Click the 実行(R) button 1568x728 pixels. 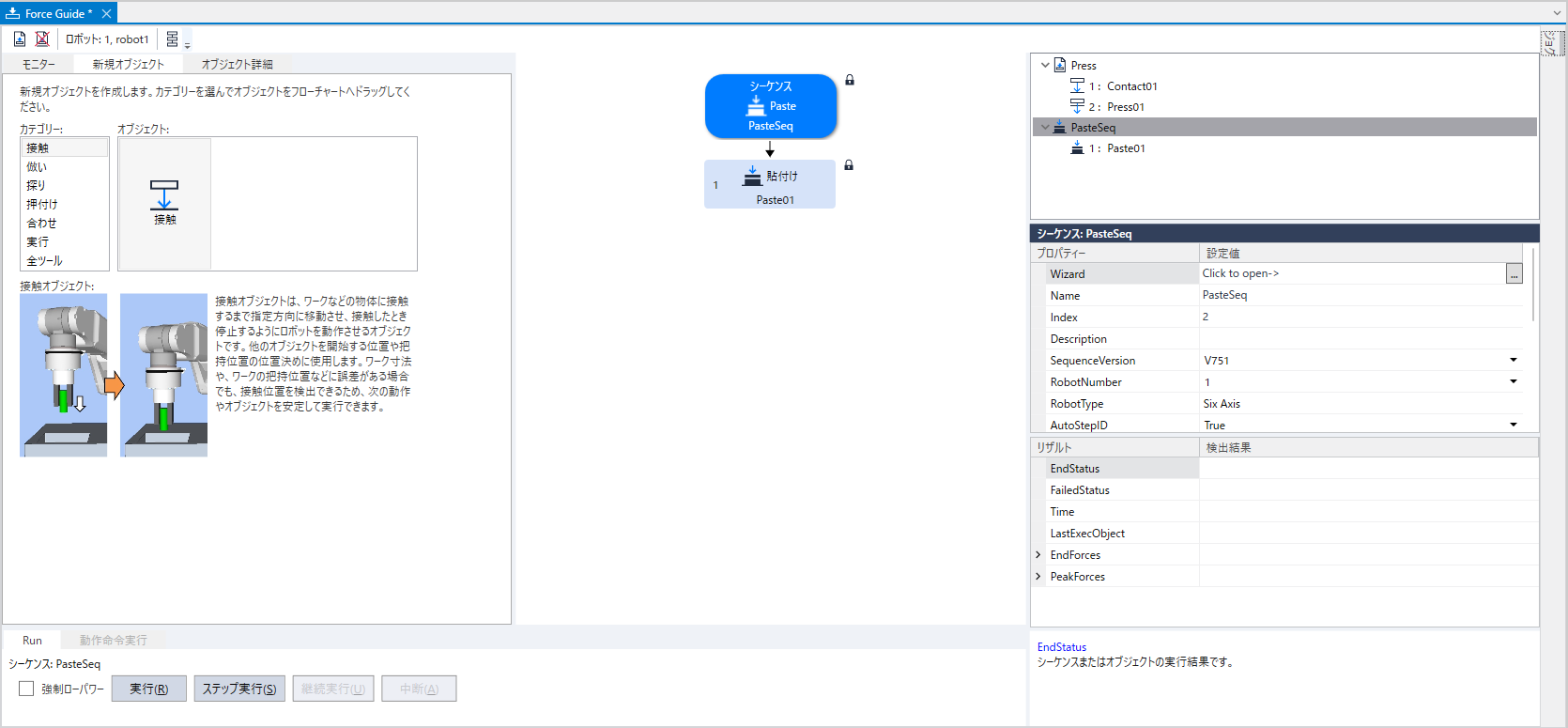pos(149,689)
